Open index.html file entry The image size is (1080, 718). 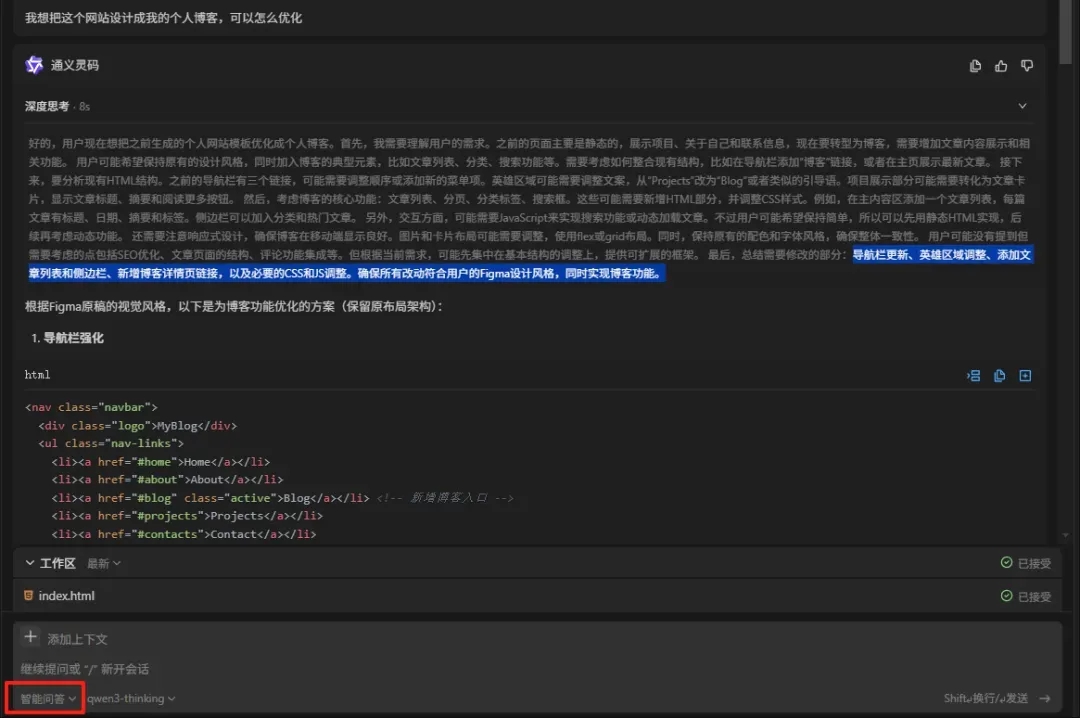(x=537, y=596)
